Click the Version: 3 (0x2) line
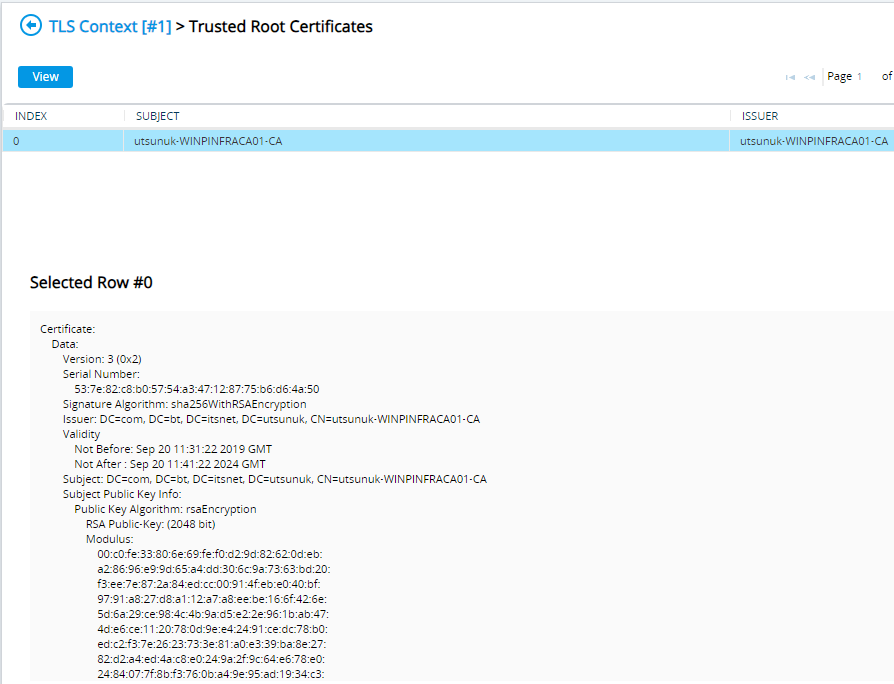Image resolution: width=894 pixels, height=684 pixels. (102, 359)
